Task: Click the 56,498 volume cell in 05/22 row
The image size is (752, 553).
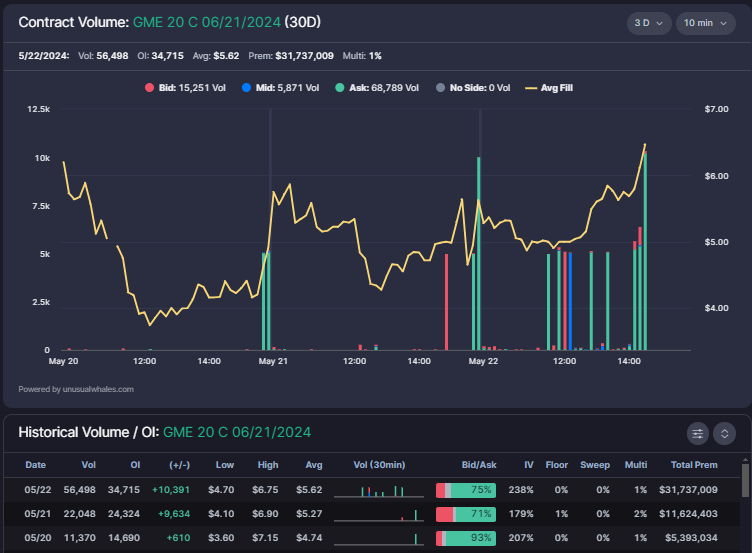Action: click(x=80, y=490)
